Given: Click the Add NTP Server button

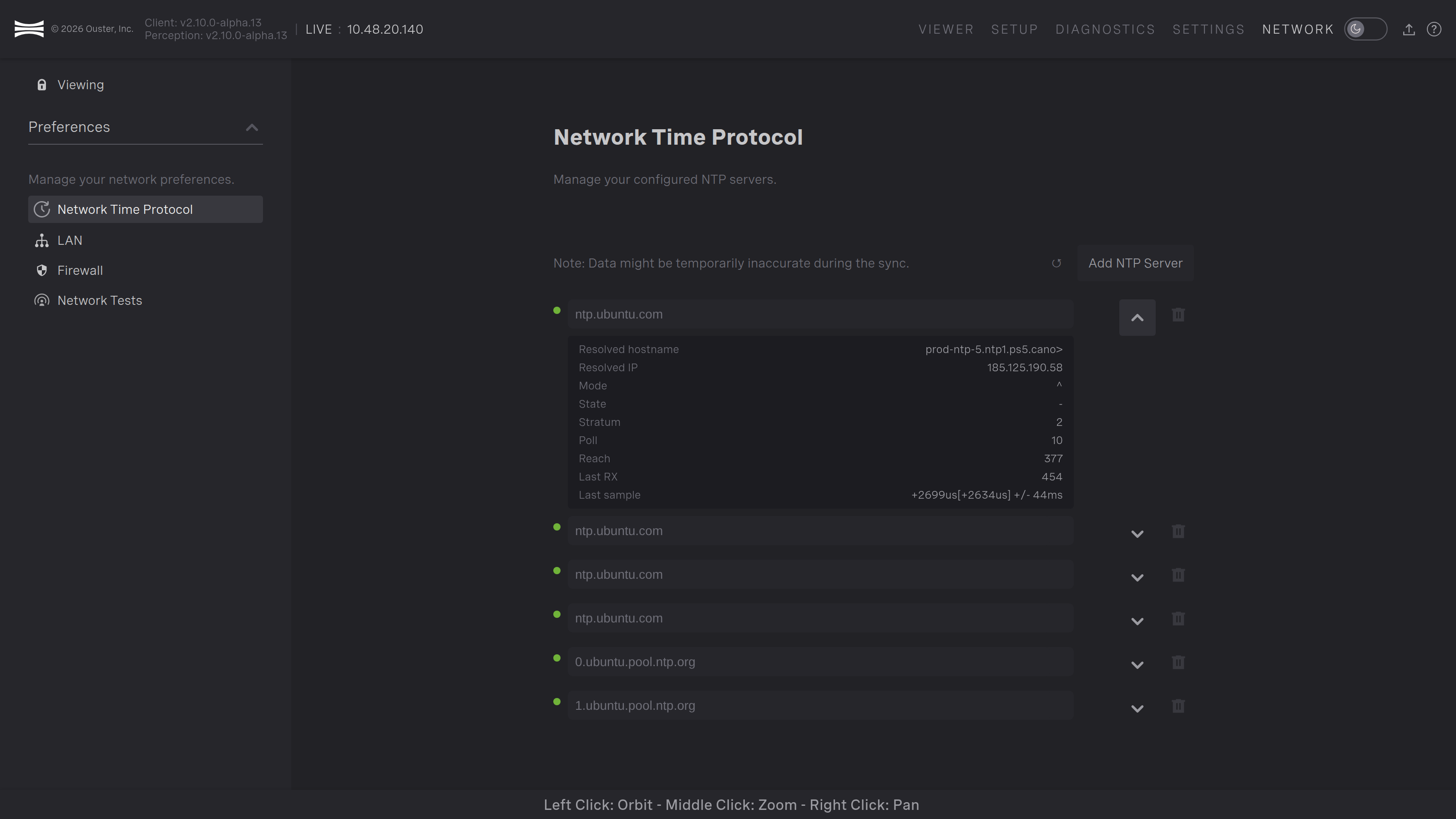Looking at the screenshot, I should 1135,263.
